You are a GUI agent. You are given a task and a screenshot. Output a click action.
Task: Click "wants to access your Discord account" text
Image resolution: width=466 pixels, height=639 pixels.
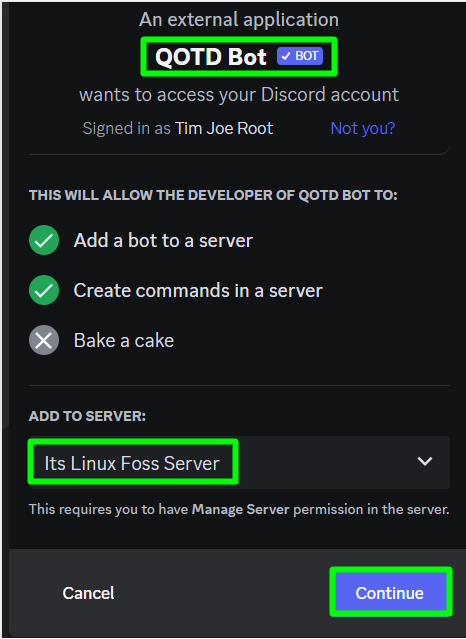tap(239, 95)
